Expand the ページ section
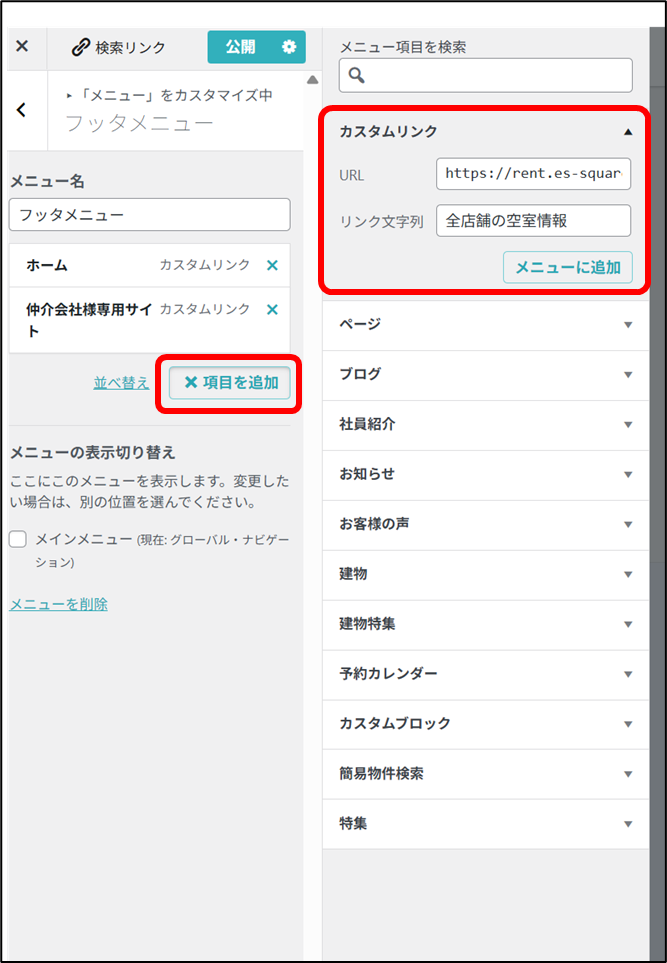Image resolution: width=667 pixels, height=963 pixels. coord(627,324)
